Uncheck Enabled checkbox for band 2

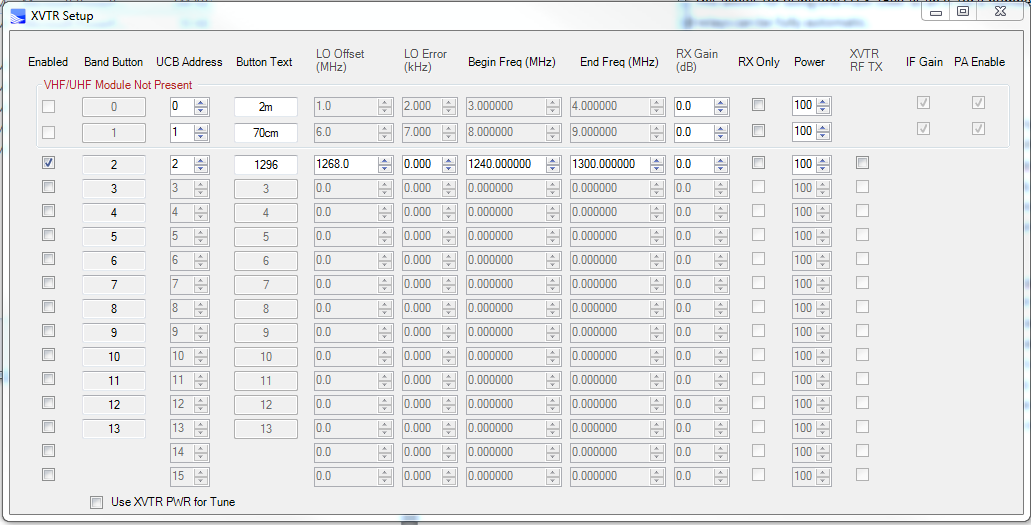click(x=48, y=162)
